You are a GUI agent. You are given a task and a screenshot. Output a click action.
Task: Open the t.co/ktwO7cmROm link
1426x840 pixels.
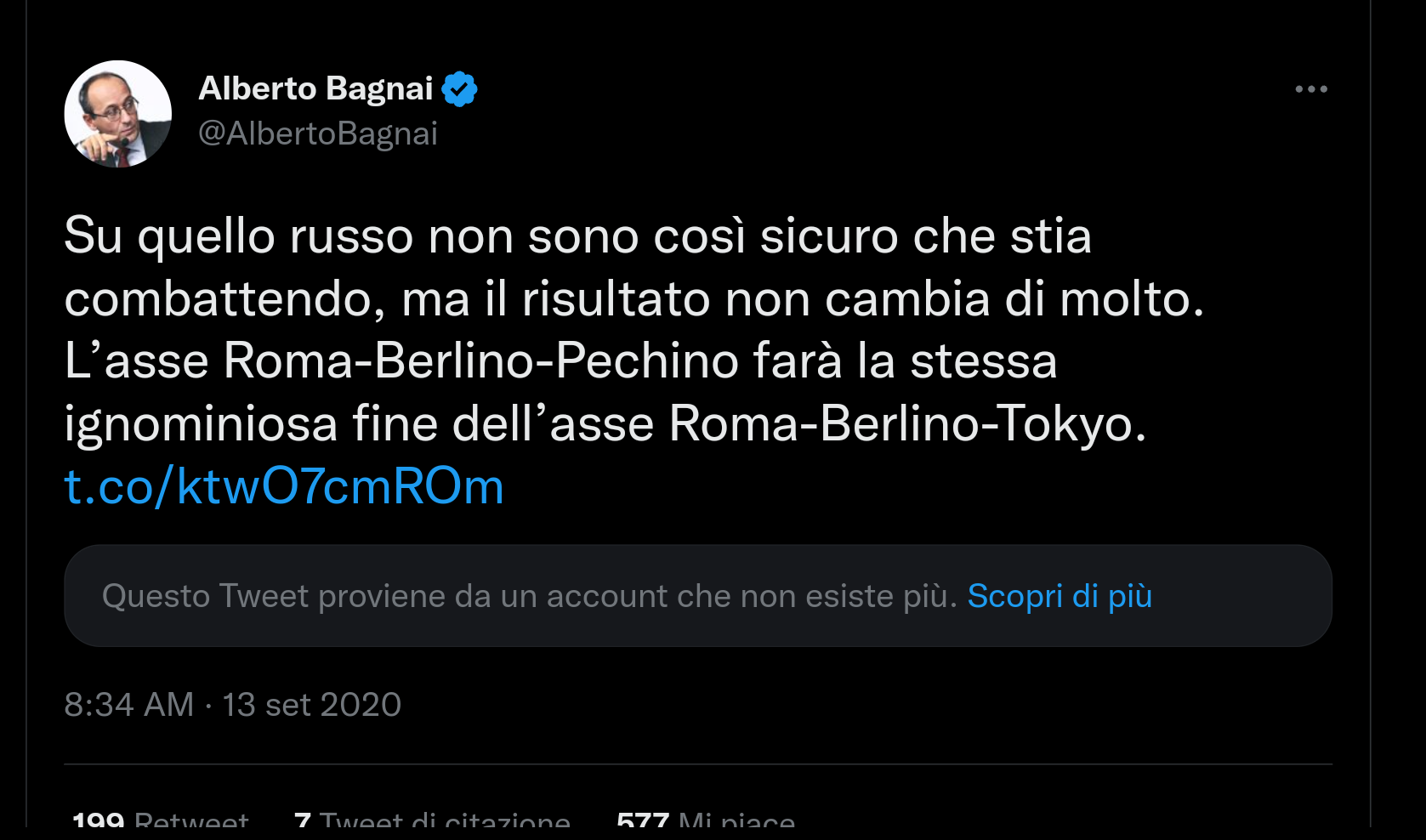tap(284, 485)
